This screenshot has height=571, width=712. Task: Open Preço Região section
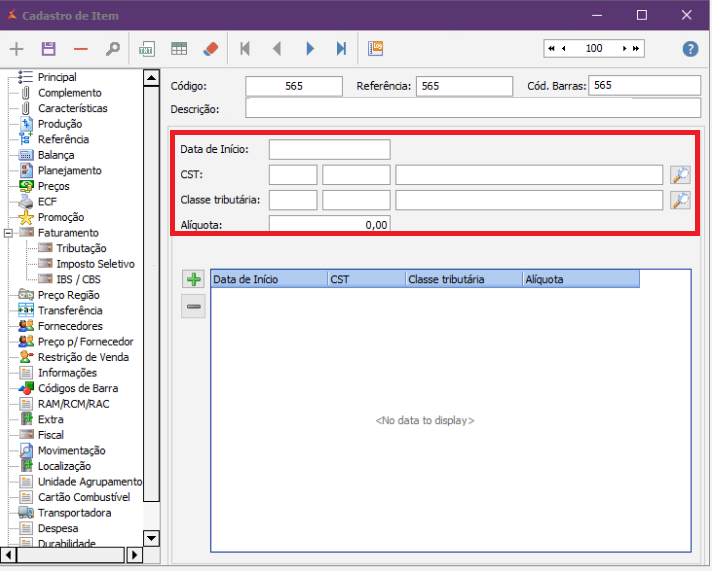click(x=69, y=295)
